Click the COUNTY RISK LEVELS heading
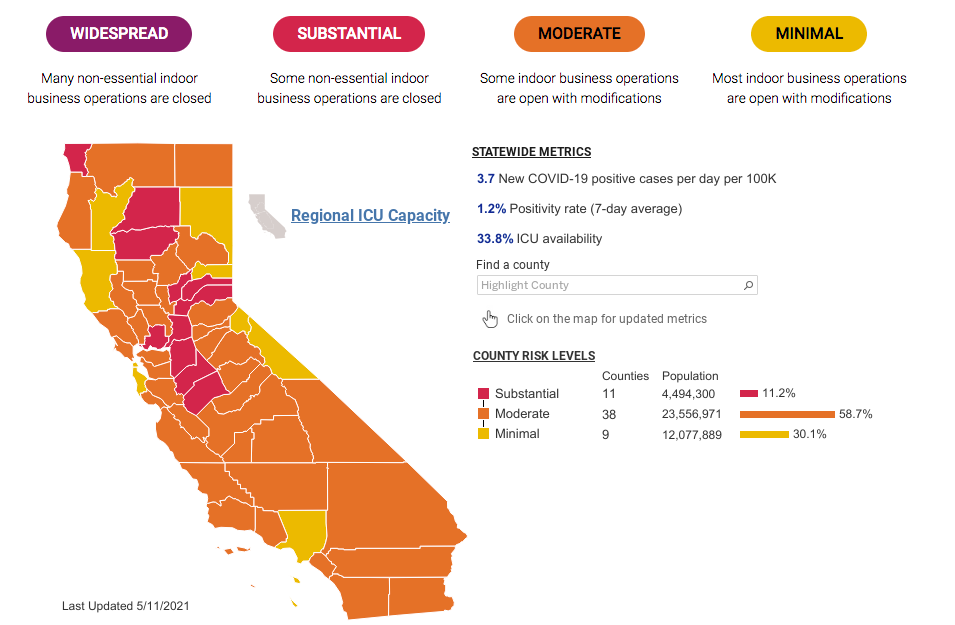955x625 pixels. pyautogui.click(x=534, y=356)
